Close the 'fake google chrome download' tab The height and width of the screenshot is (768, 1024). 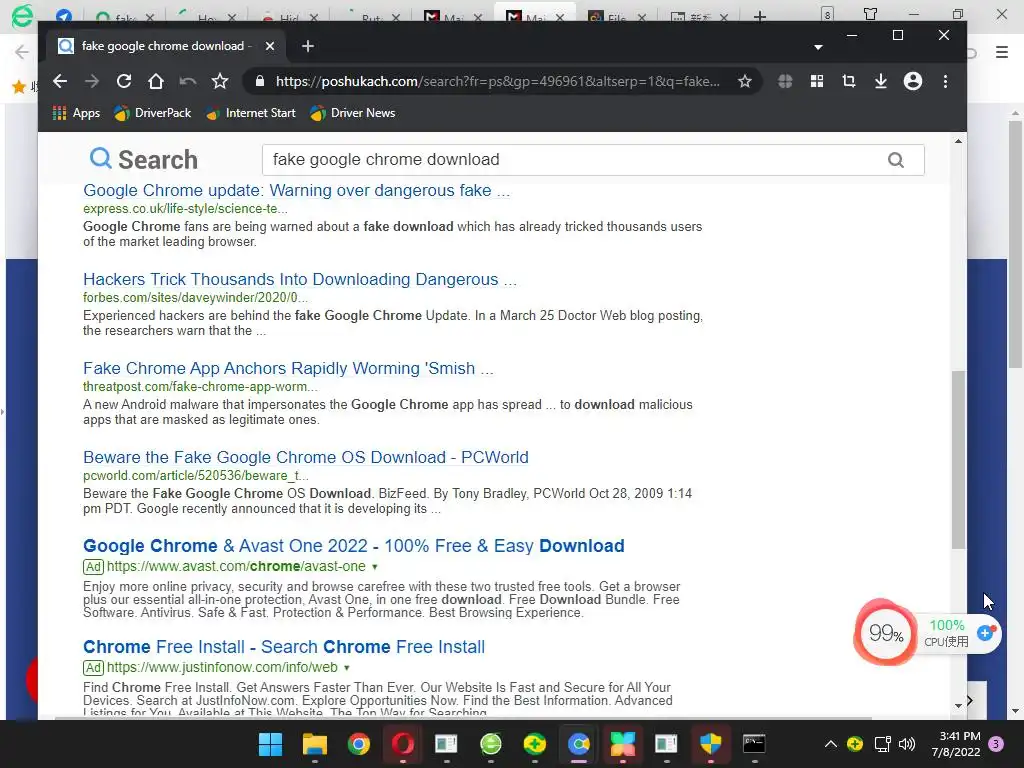click(270, 46)
